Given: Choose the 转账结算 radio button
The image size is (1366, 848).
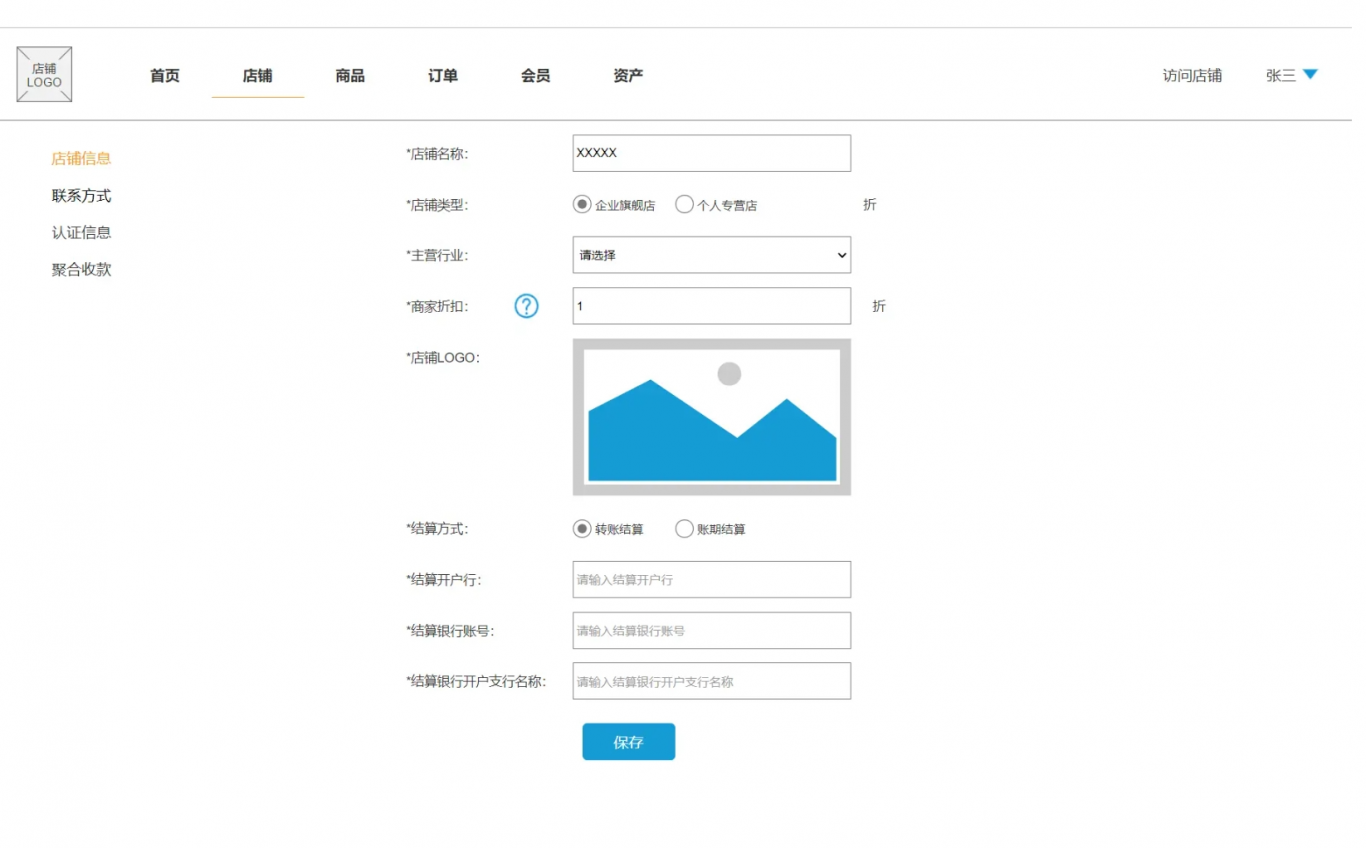Looking at the screenshot, I should (x=582, y=529).
